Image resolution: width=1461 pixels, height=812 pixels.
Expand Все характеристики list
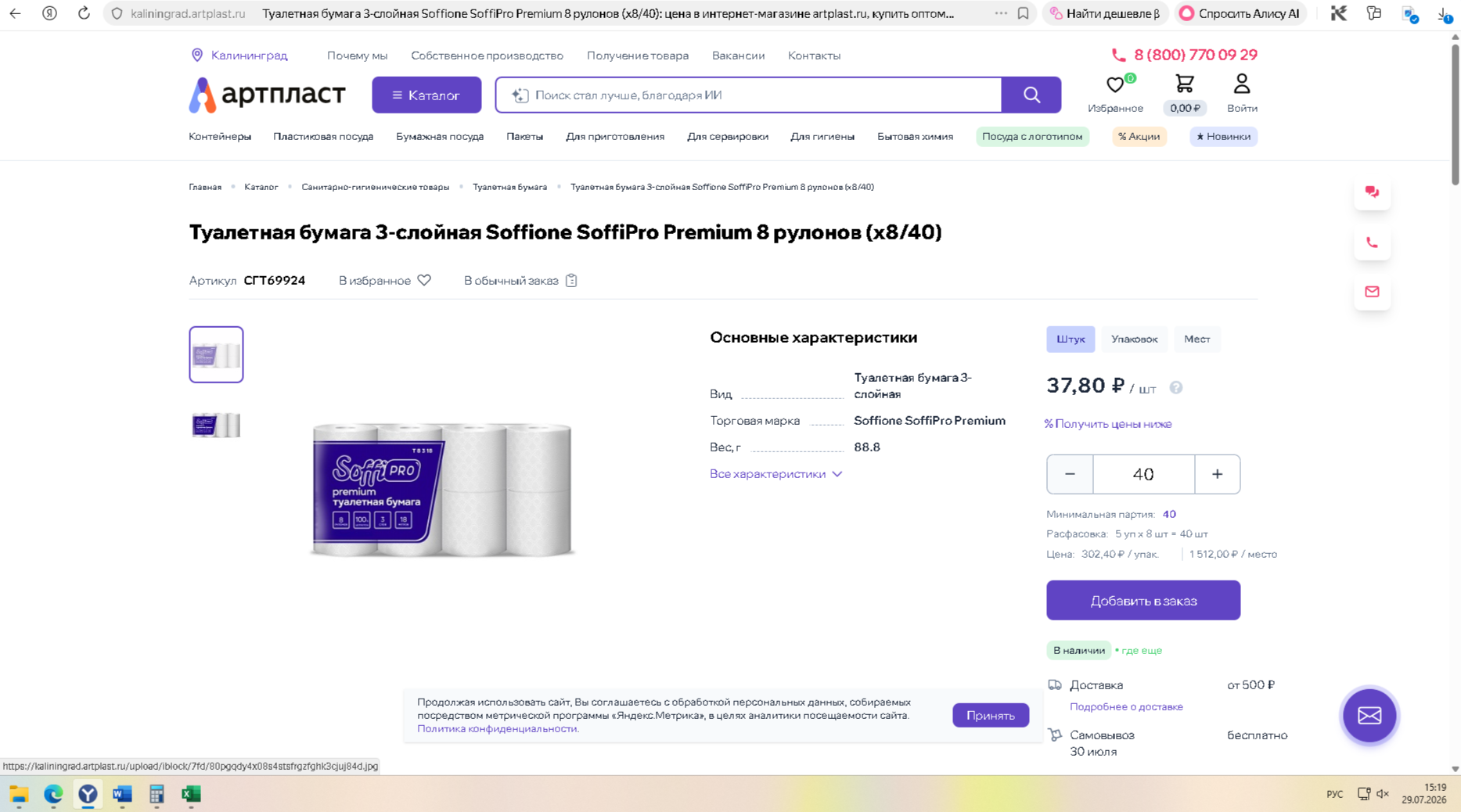(x=775, y=474)
